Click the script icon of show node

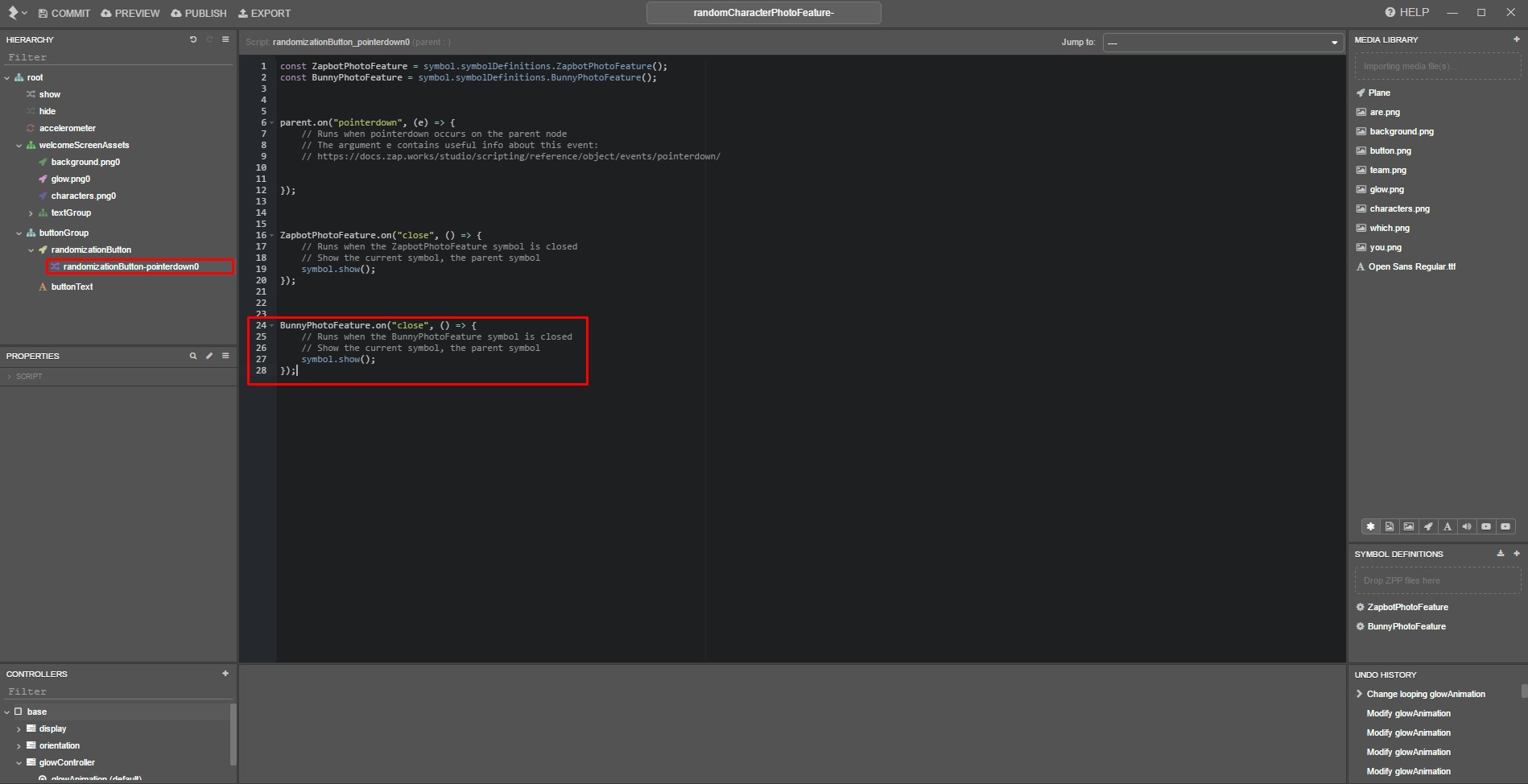click(x=31, y=94)
